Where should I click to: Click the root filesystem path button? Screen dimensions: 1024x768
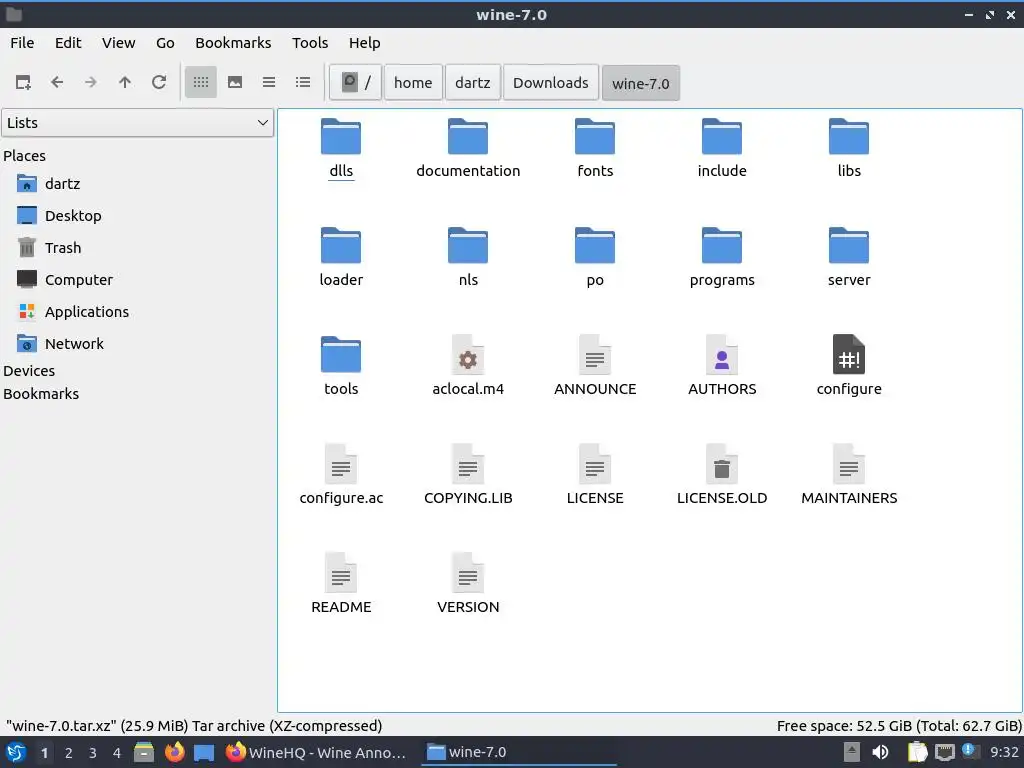pyautogui.click(x=355, y=82)
